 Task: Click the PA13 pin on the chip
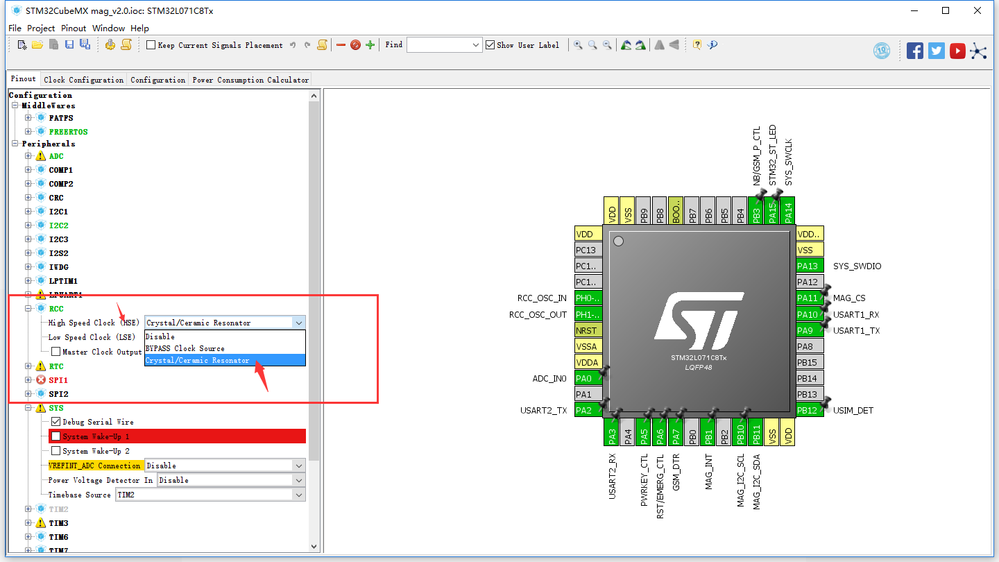point(809,266)
